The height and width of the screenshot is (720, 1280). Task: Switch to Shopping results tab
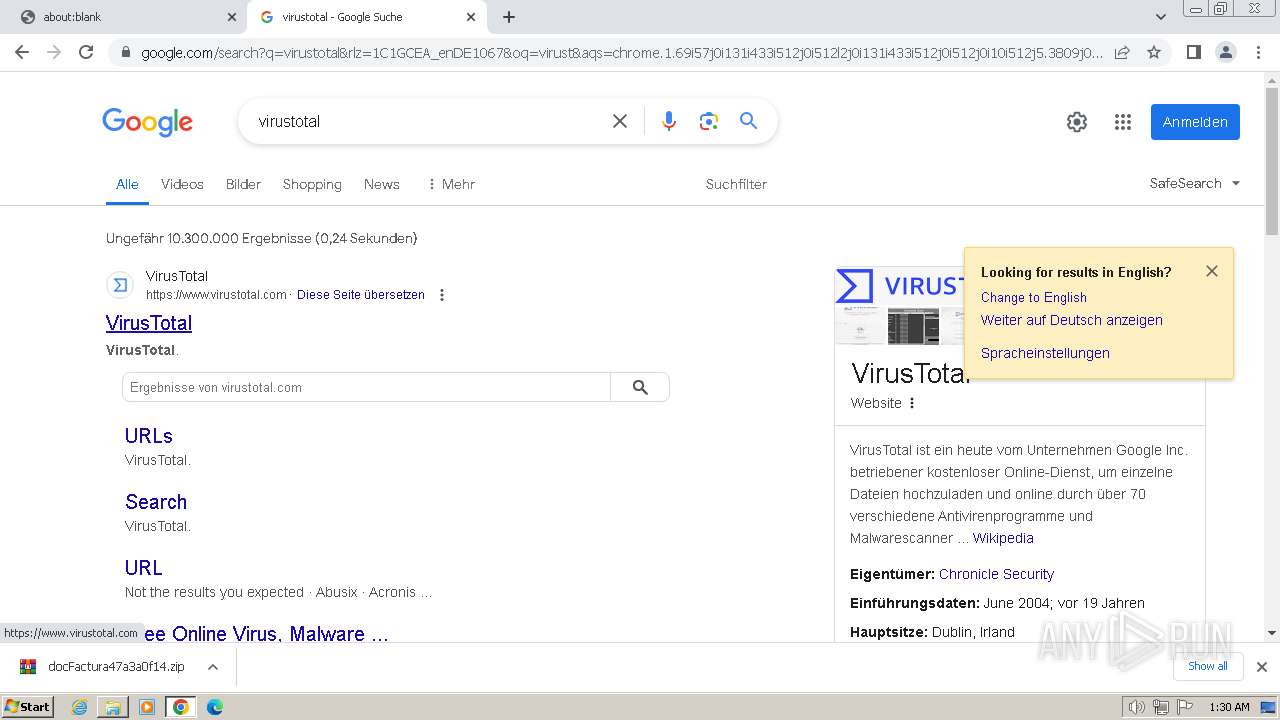click(312, 184)
